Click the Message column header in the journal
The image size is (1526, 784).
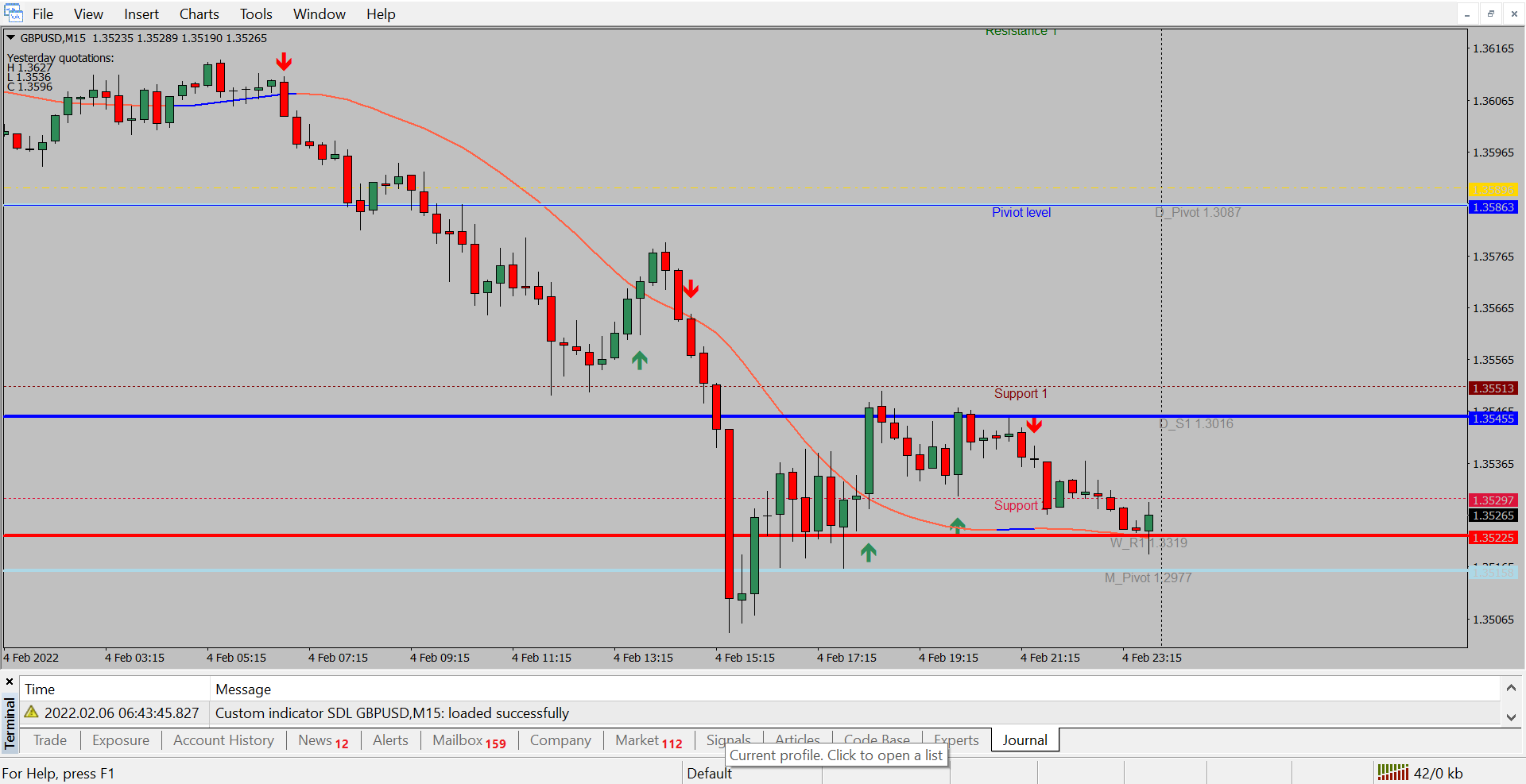[243, 689]
